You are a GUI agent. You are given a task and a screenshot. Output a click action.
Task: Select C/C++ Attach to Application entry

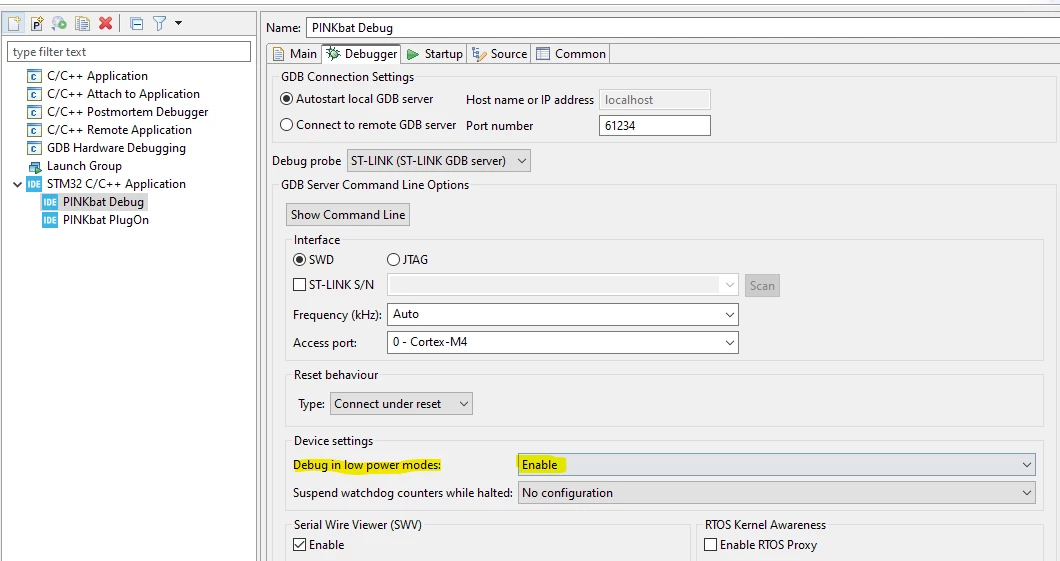(x=123, y=94)
